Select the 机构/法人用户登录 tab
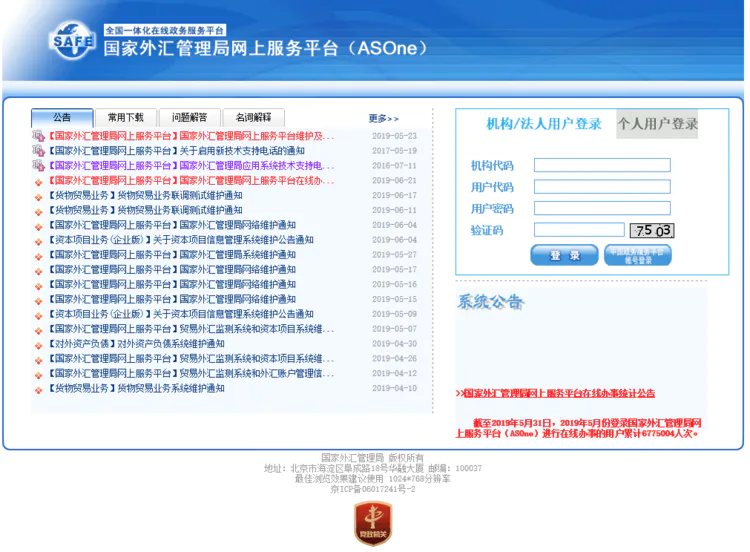Image resolution: width=750 pixels, height=552 pixels. (543, 124)
